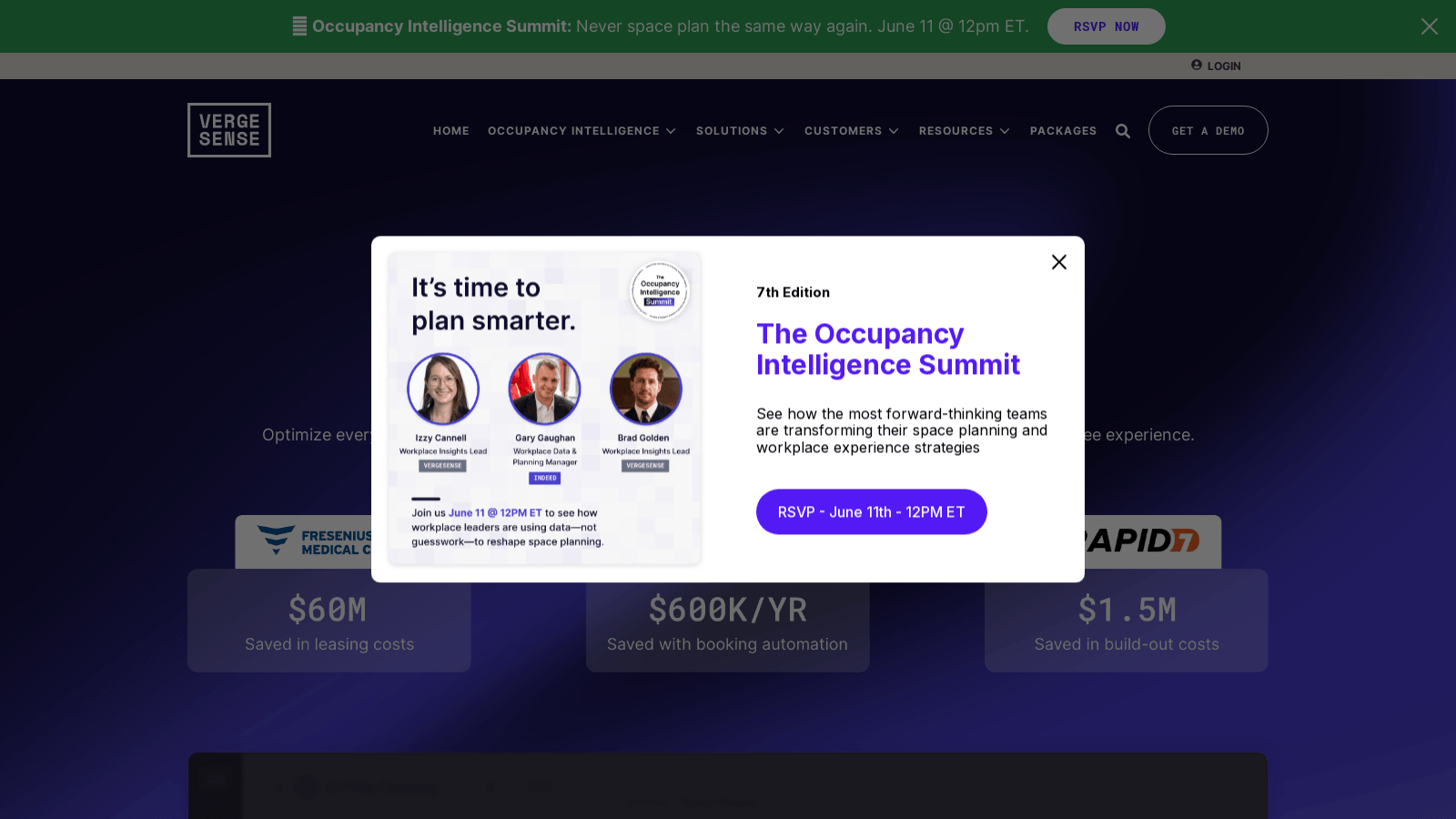Click the GET A DEMO button
1456x819 pixels.
[x=1208, y=130]
